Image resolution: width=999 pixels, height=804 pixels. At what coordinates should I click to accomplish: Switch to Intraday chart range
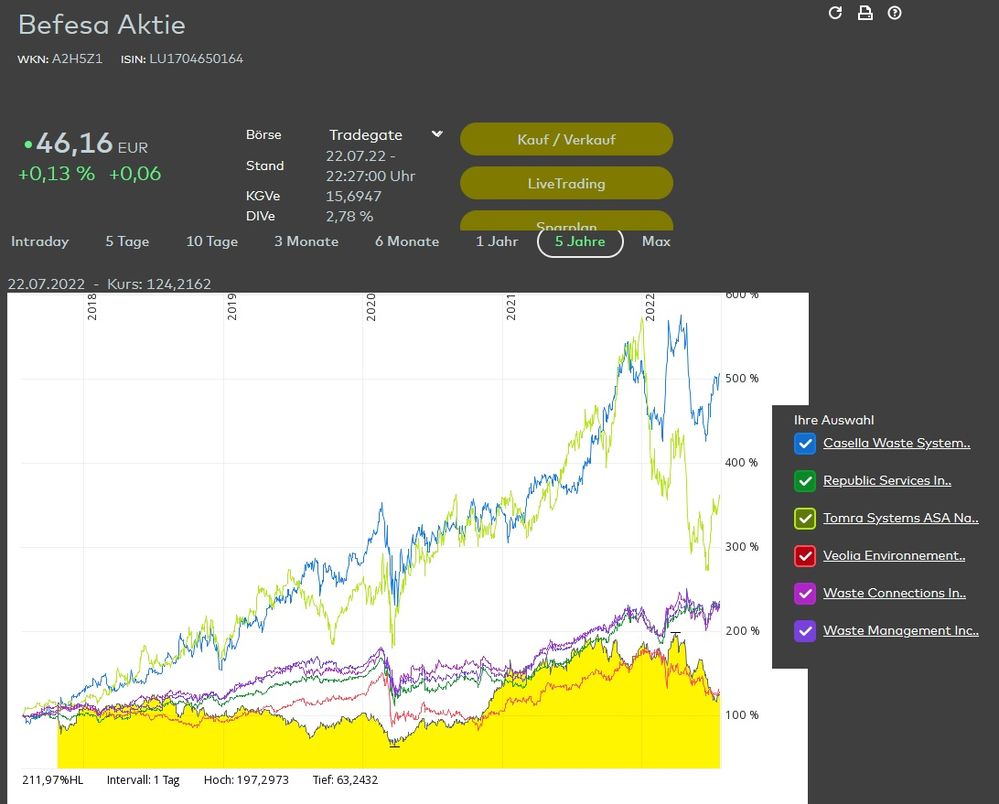coord(40,241)
